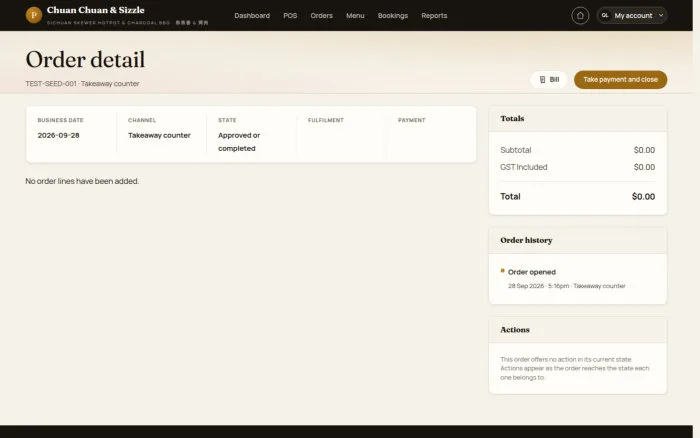700x438 pixels.
Task: Click the QL avatar badge
Action: coord(605,15)
